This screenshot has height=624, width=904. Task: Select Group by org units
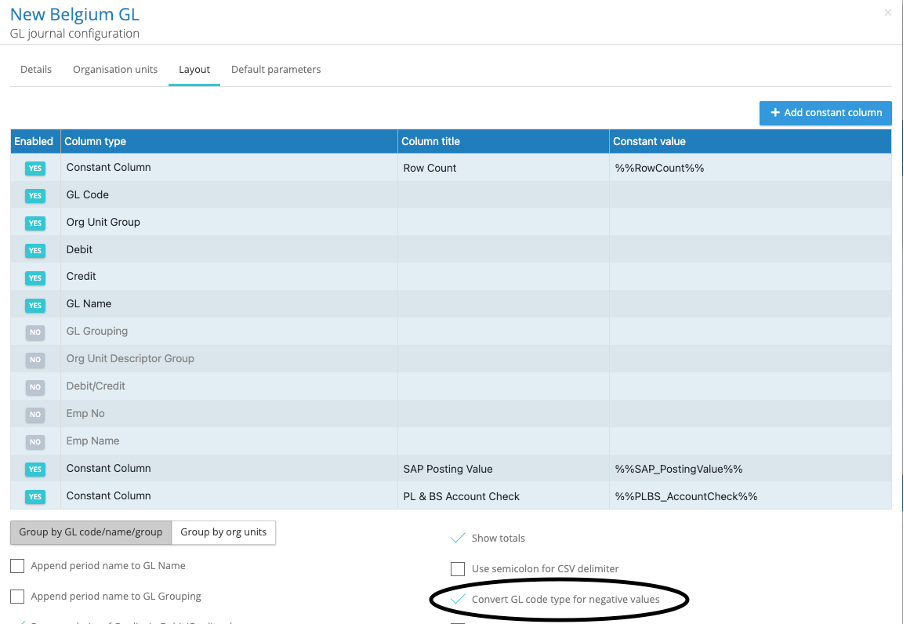[x=223, y=532]
